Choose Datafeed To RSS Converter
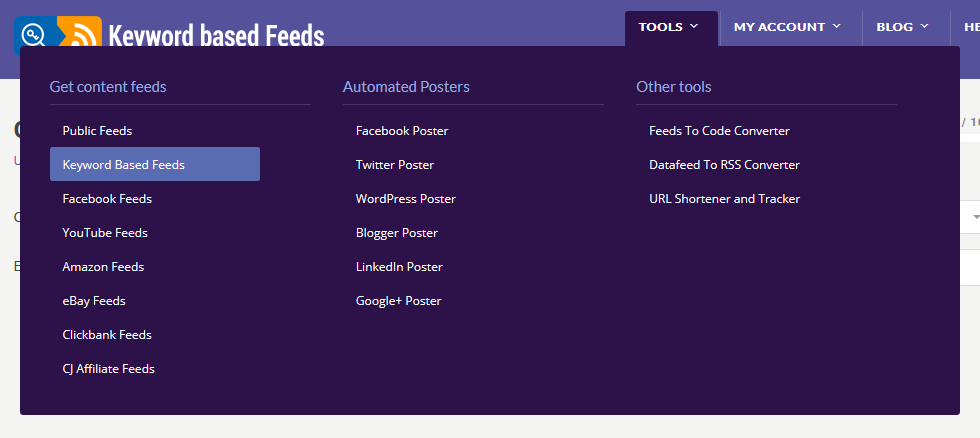 724,164
